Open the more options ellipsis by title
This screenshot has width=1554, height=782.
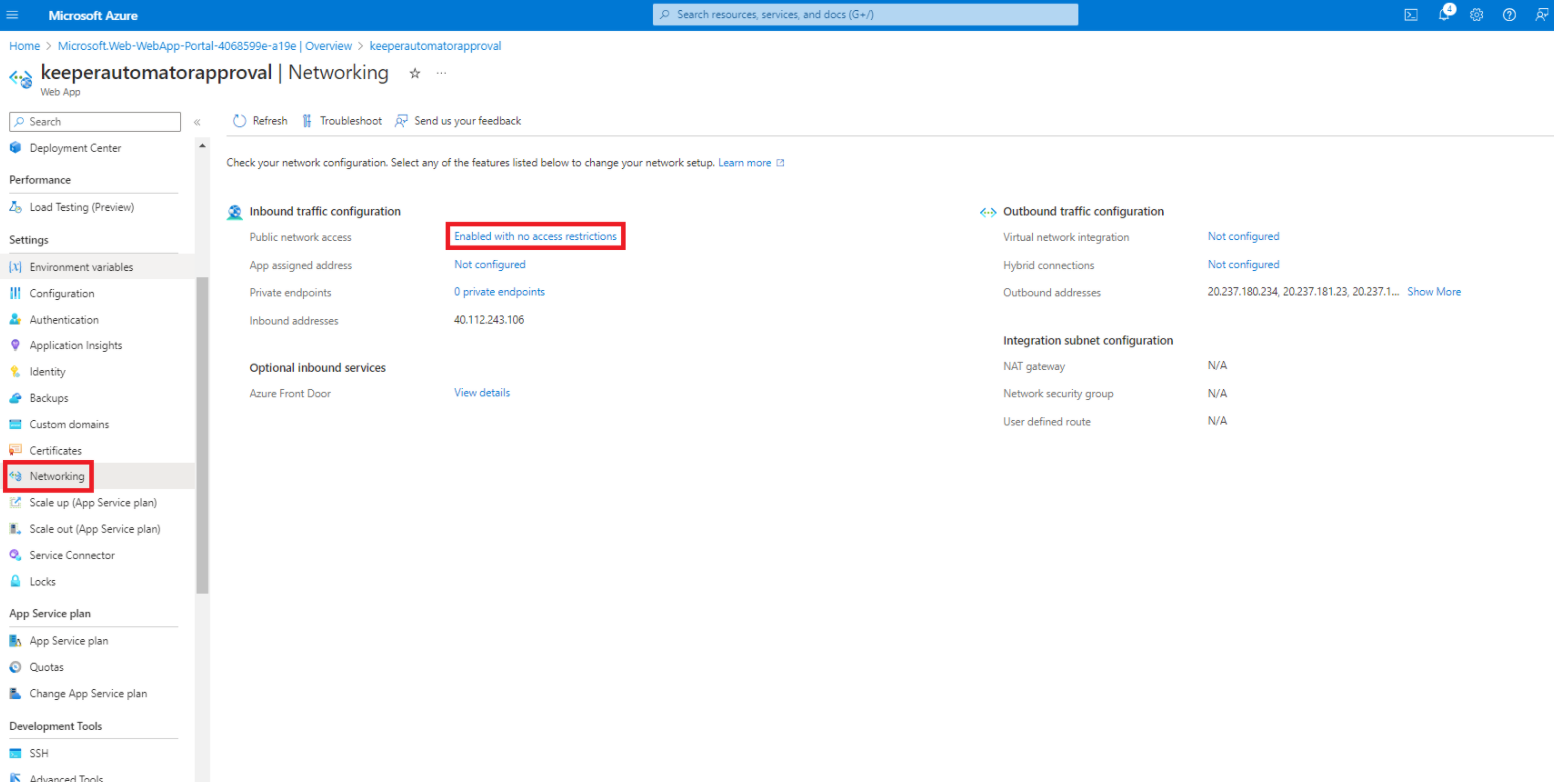coord(442,73)
